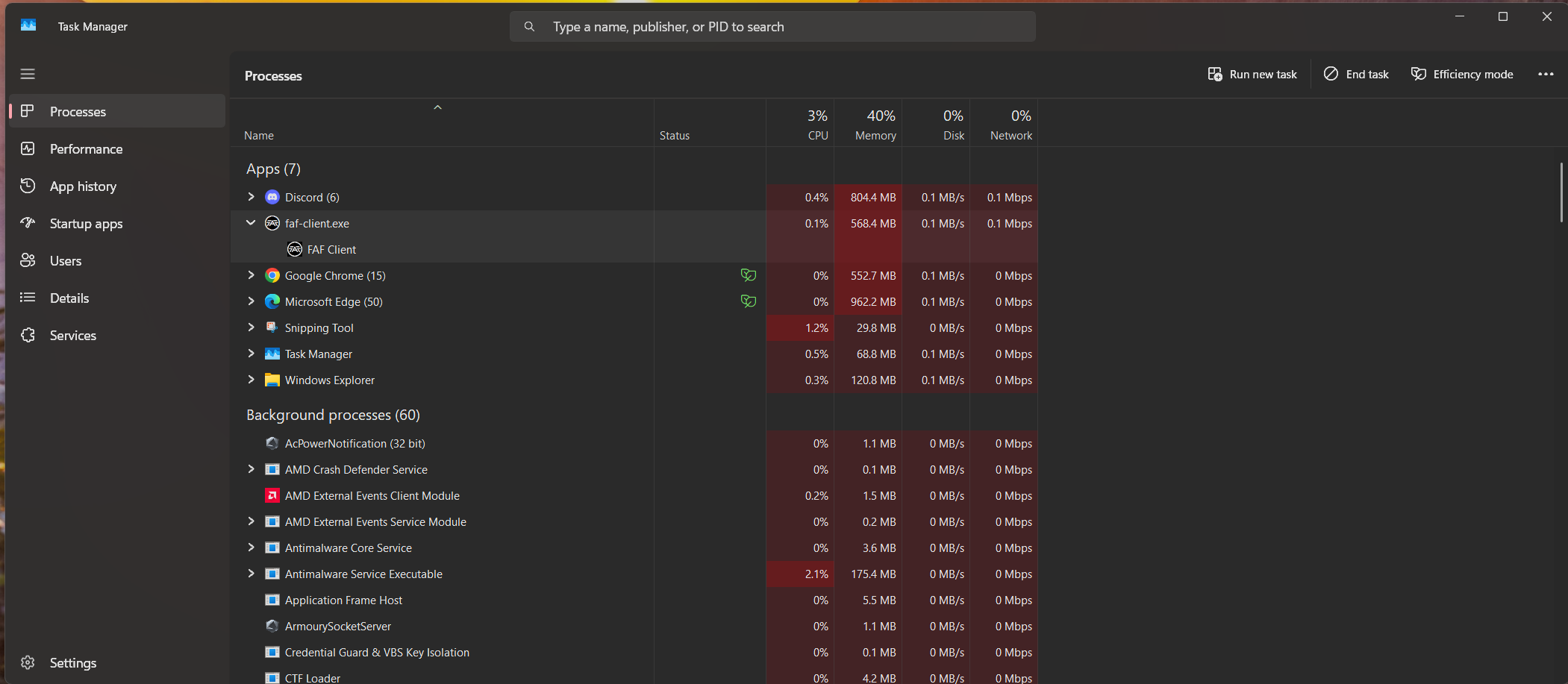Click the AMD External Events Client Module icon
The width and height of the screenshot is (1568, 684).
pyautogui.click(x=272, y=495)
